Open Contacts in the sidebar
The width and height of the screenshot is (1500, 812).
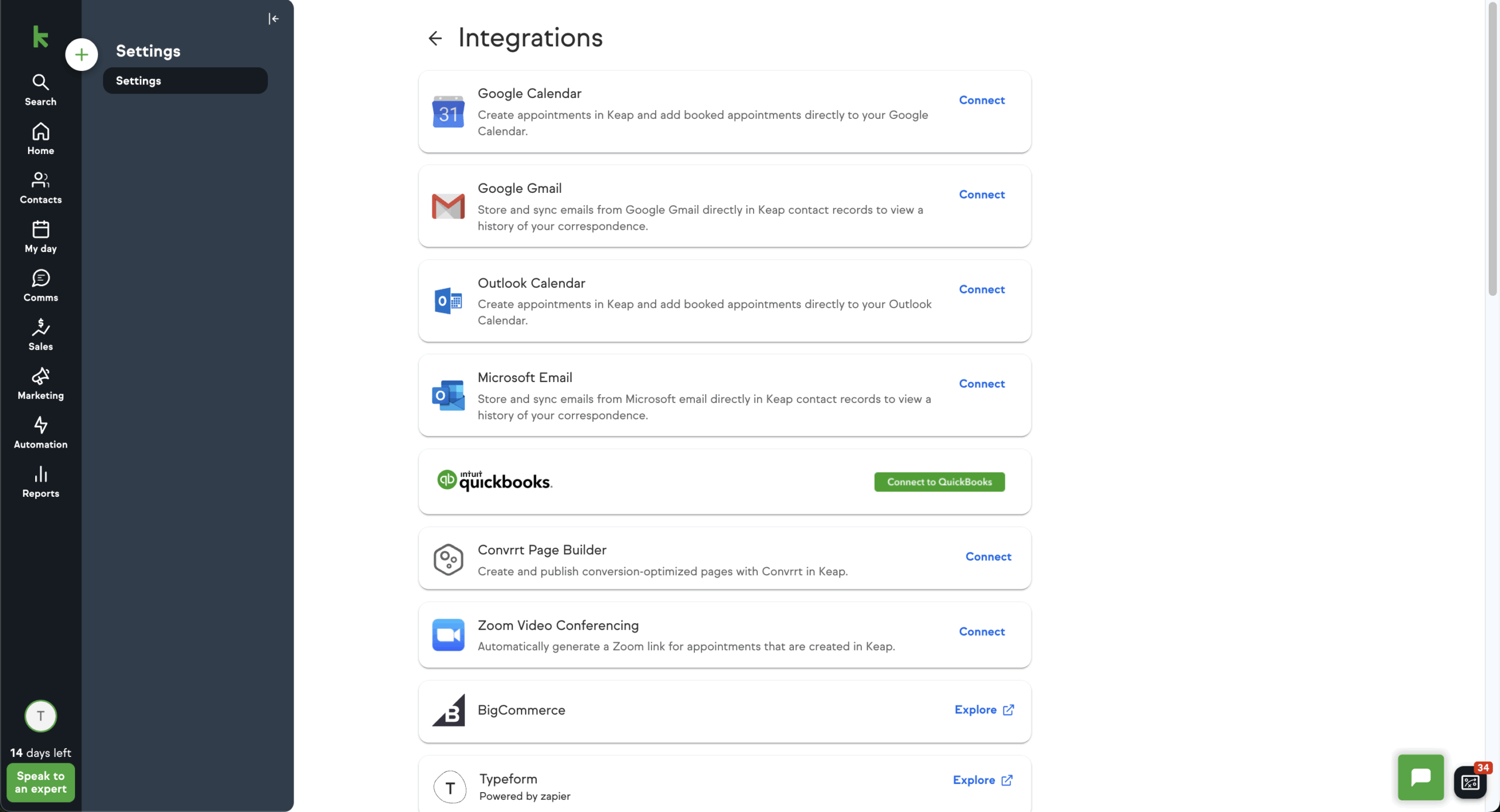click(x=40, y=187)
